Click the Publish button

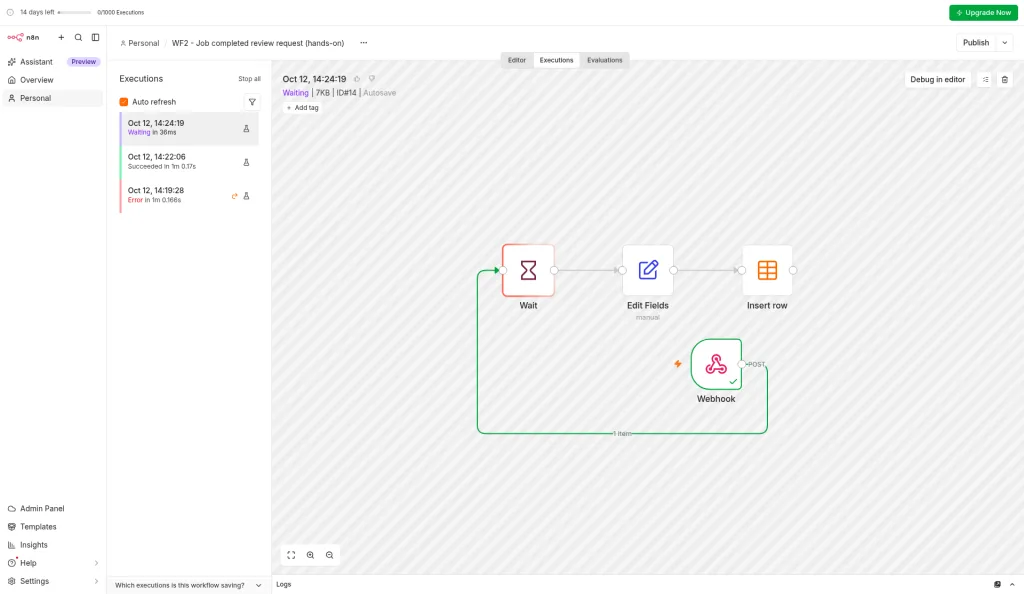click(x=976, y=42)
